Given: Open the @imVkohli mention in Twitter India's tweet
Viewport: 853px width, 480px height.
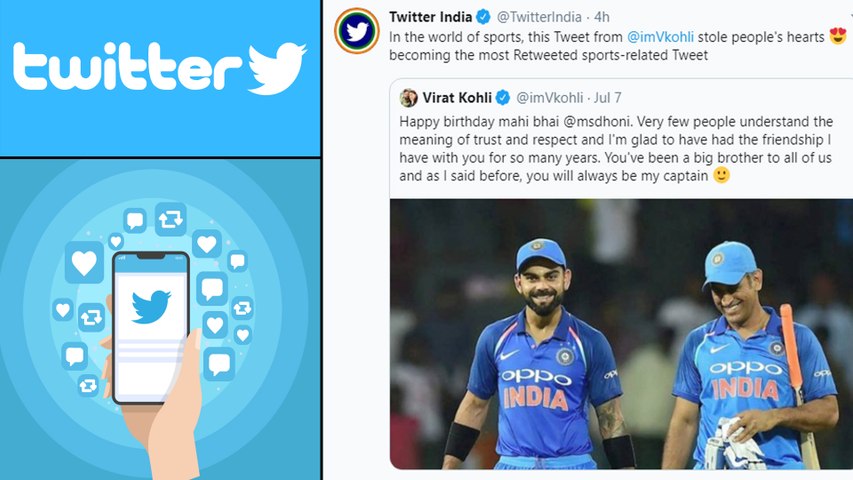Looking at the screenshot, I should coord(660,38).
